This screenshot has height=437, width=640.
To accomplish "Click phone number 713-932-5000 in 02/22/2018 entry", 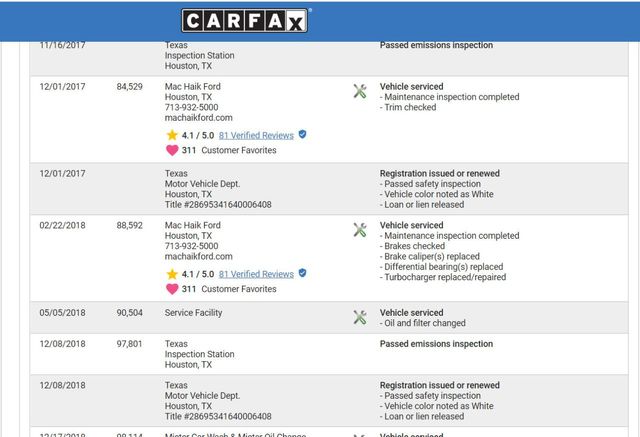I will pos(191,246).
